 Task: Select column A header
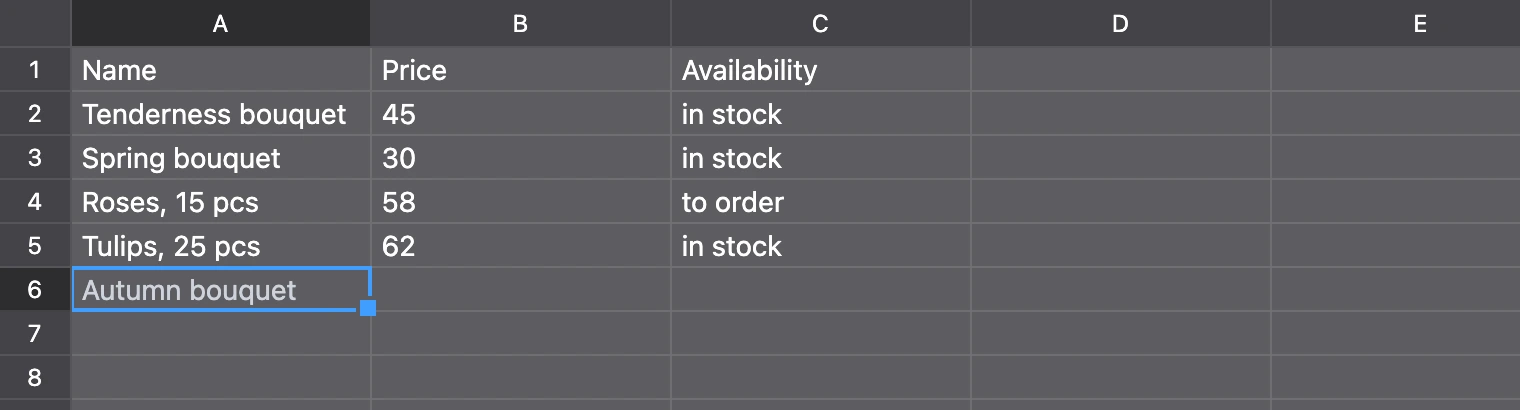(220, 24)
